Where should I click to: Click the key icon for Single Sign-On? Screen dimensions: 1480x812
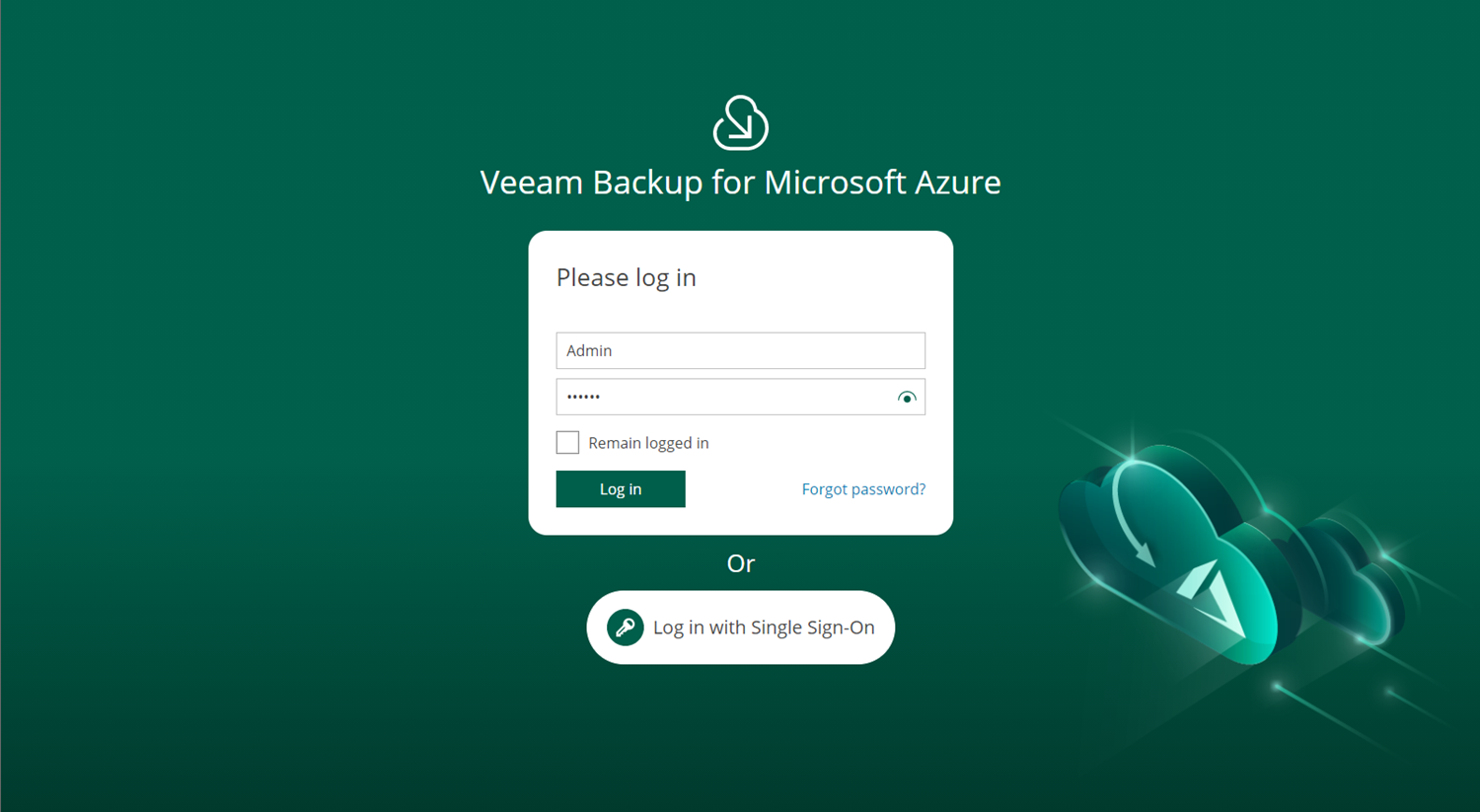(626, 627)
